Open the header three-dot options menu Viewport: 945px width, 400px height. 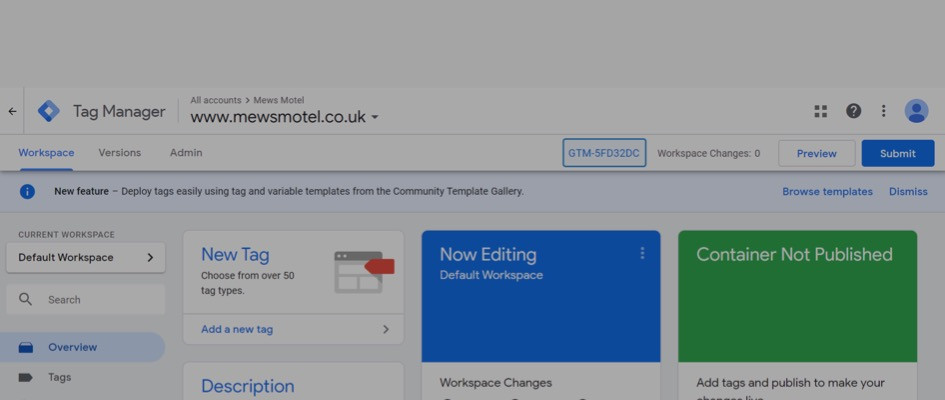884,111
